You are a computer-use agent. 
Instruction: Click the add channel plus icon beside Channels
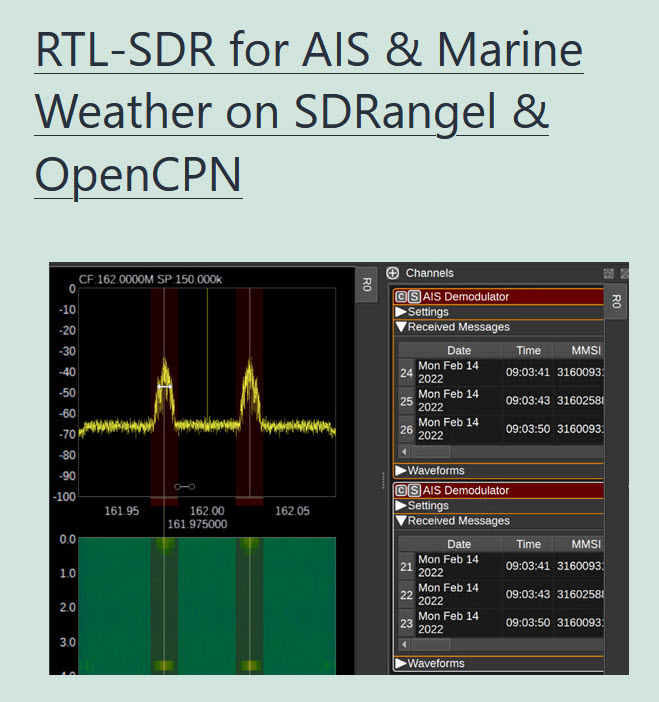point(392,273)
